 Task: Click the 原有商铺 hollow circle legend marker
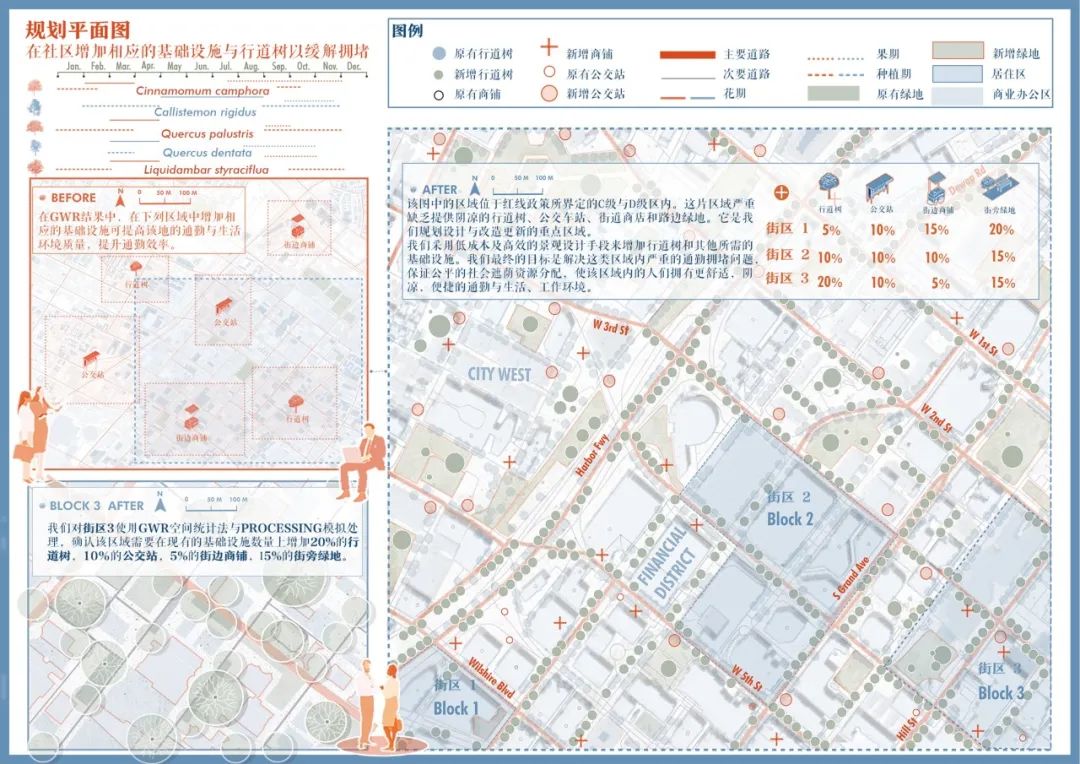point(439,94)
